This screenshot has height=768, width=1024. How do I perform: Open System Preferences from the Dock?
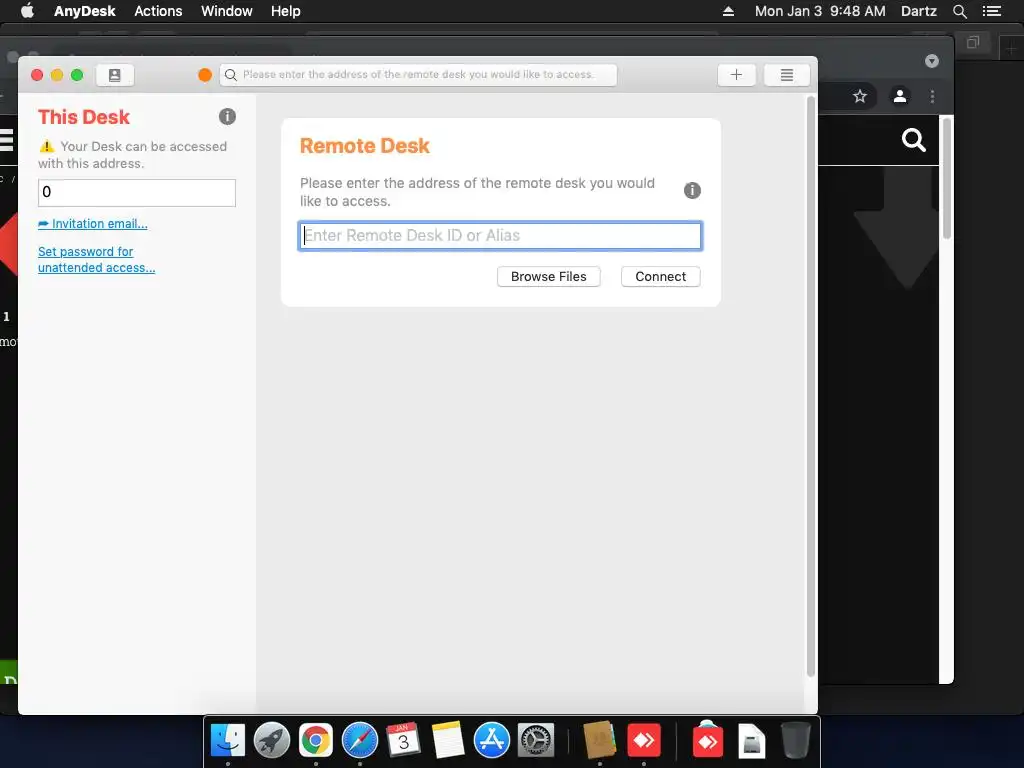click(536, 741)
